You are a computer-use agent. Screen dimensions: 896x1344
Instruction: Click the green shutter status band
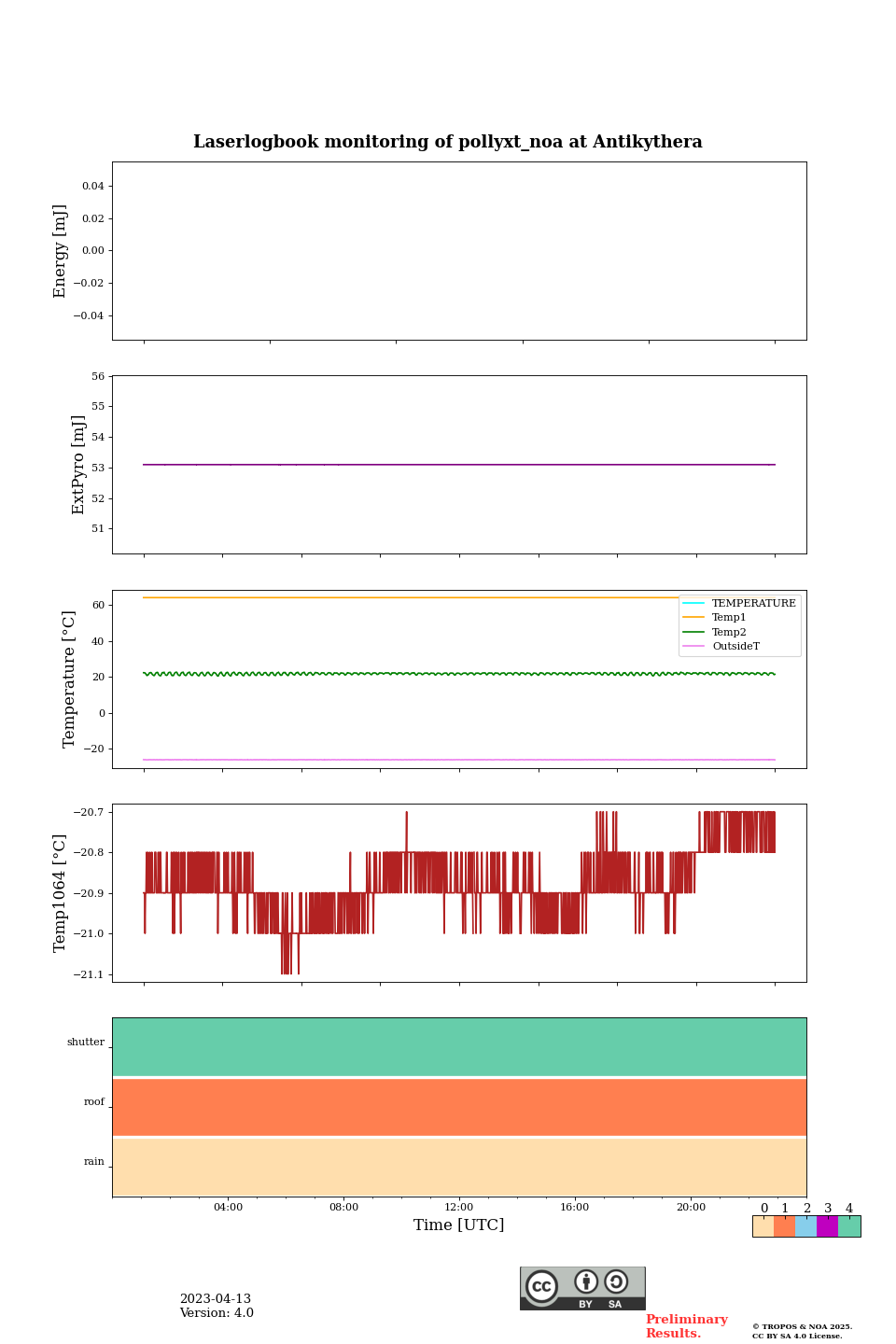[459, 1047]
